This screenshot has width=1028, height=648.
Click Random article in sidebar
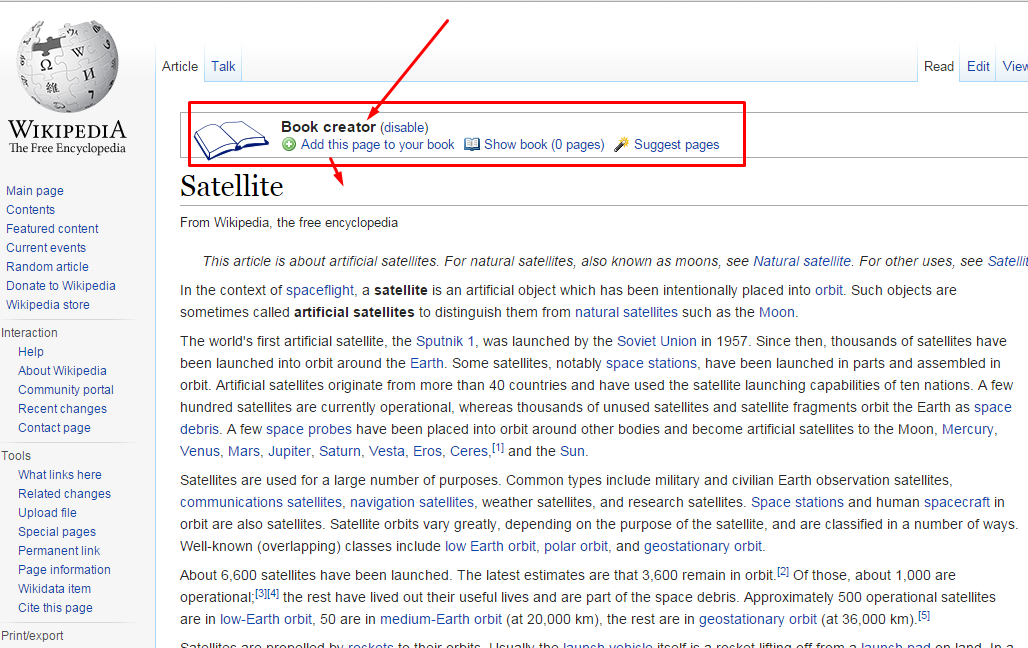[x=47, y=267]
